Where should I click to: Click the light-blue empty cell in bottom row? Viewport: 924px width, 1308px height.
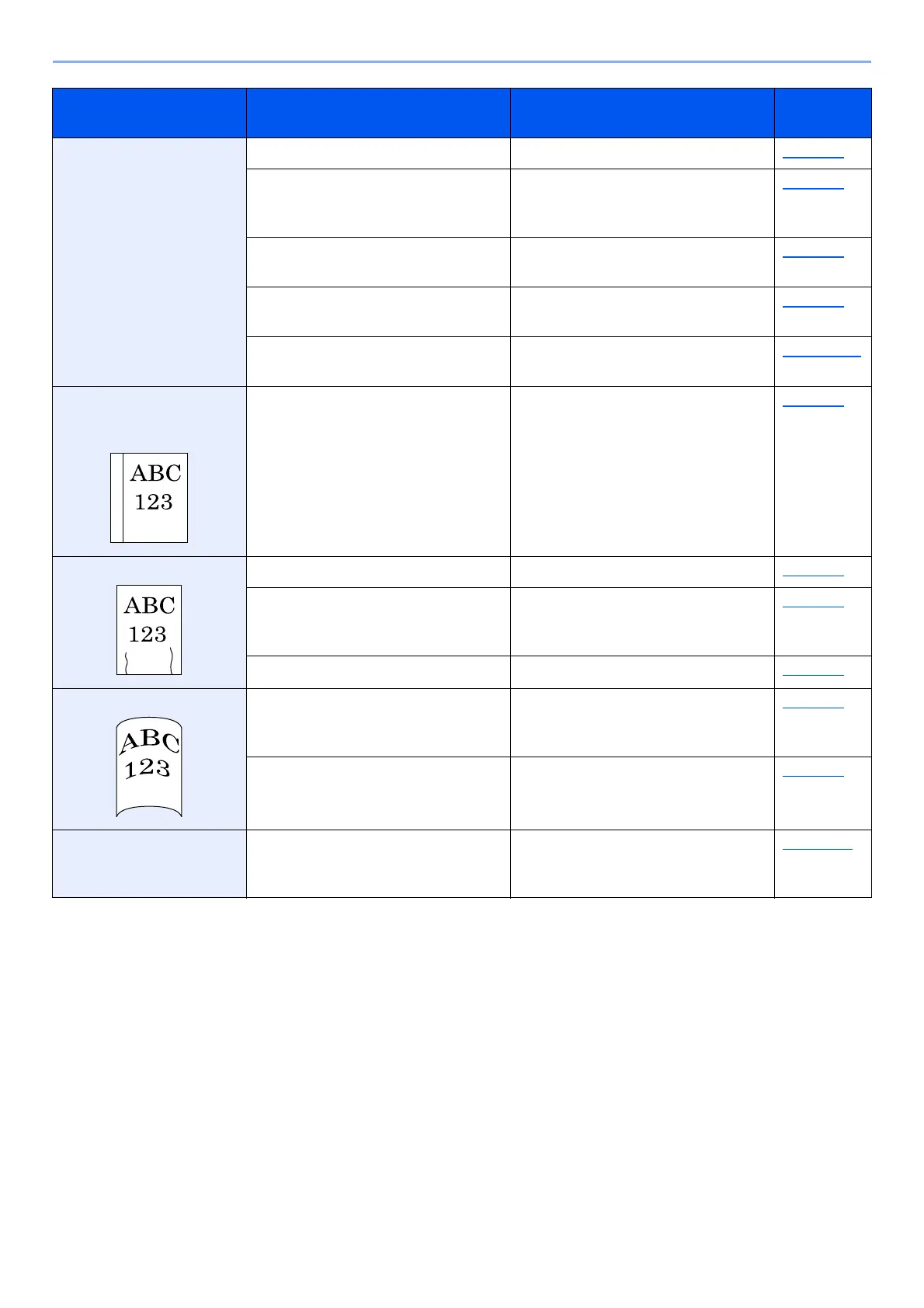point(149,864)
